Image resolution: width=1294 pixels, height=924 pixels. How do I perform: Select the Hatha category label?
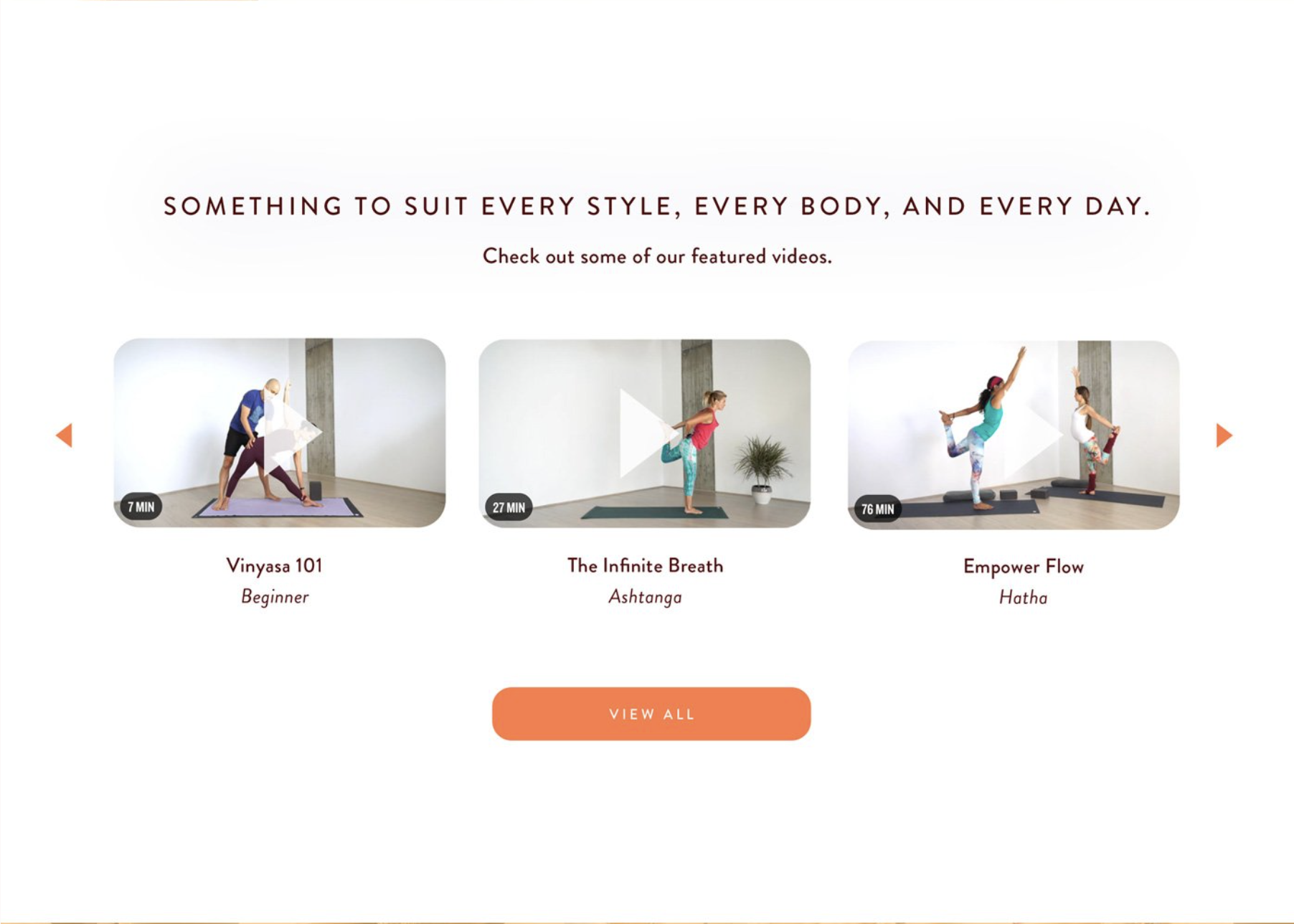click(1023, 598)
